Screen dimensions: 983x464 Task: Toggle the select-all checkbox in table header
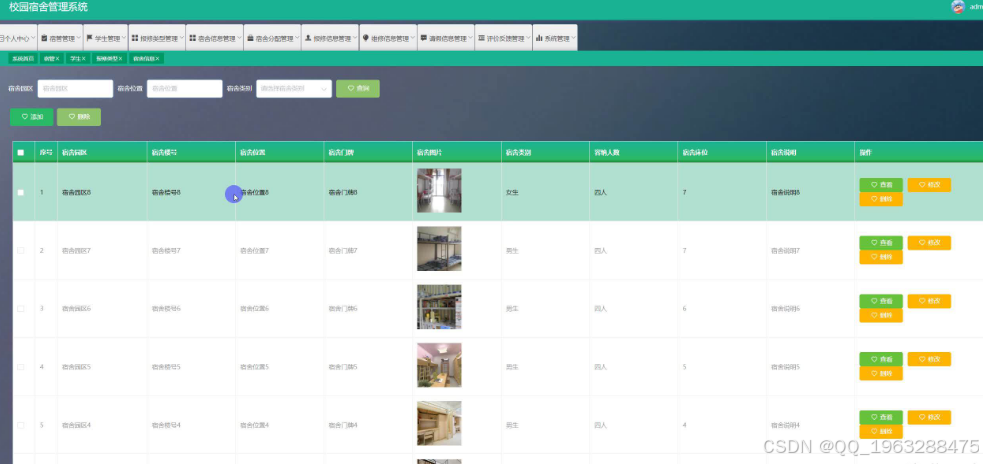21,152
